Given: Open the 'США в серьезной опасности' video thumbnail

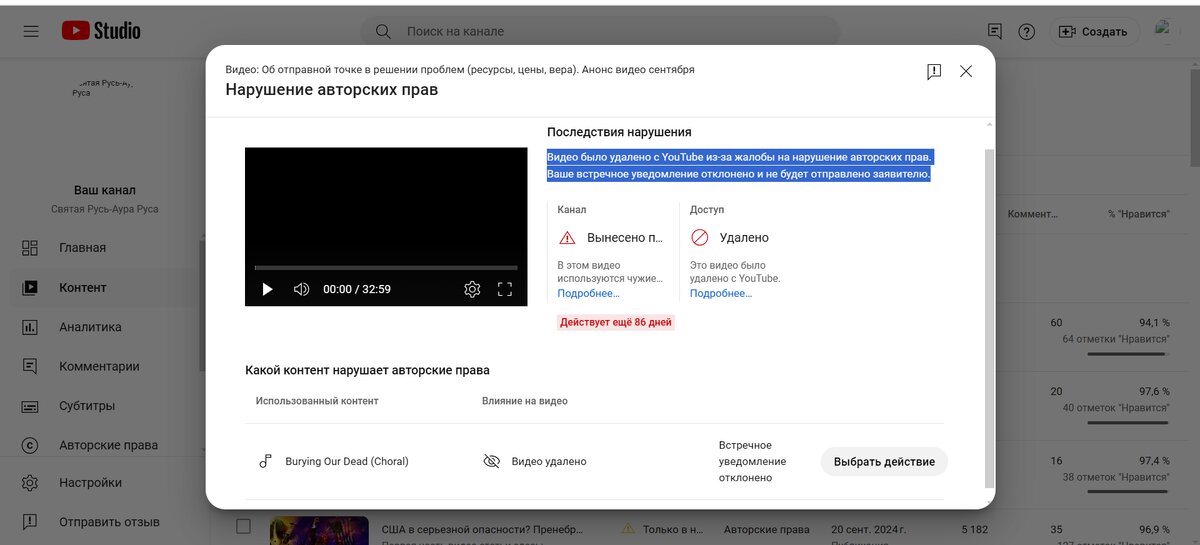Looking at the screenshot, I should 319,530.
